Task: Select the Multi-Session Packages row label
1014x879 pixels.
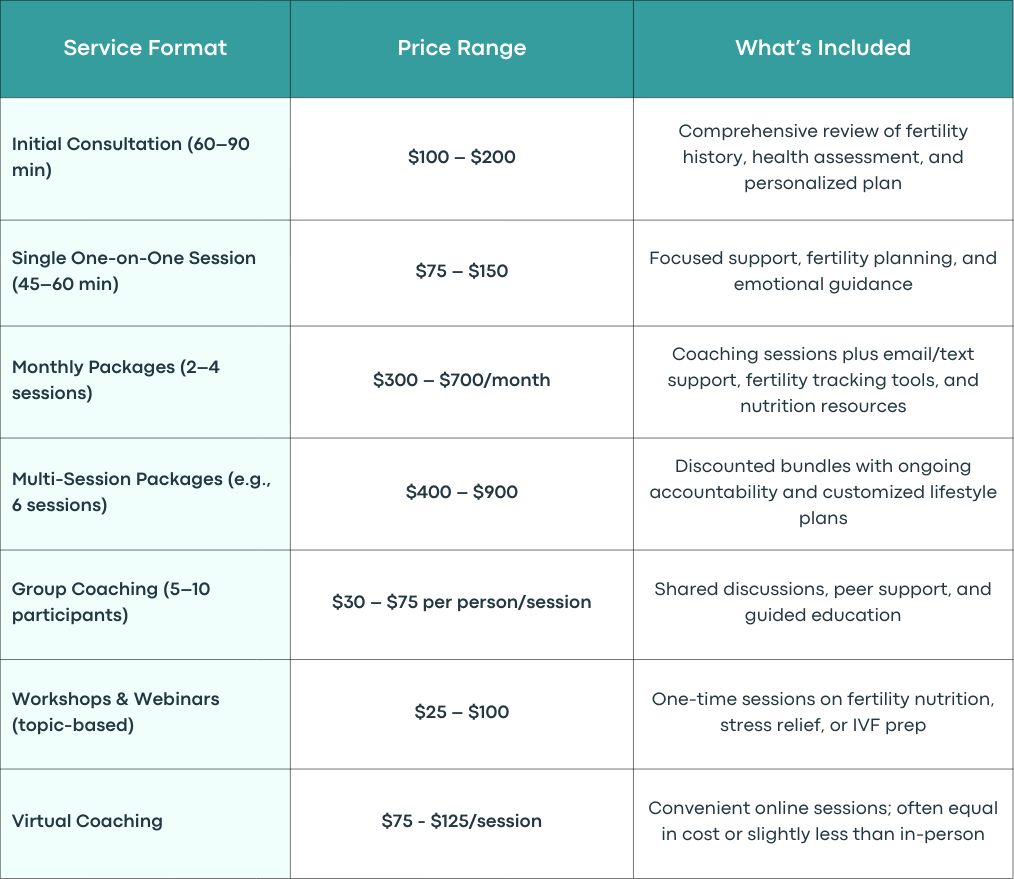Action: tap(145, 494)
